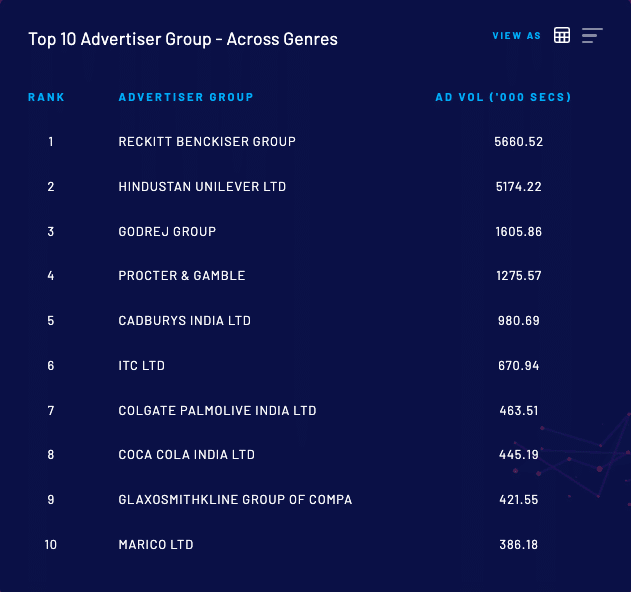The image size is (631, 592).
Task: Select the ITC Ltd row
Action: coord(141,366)
